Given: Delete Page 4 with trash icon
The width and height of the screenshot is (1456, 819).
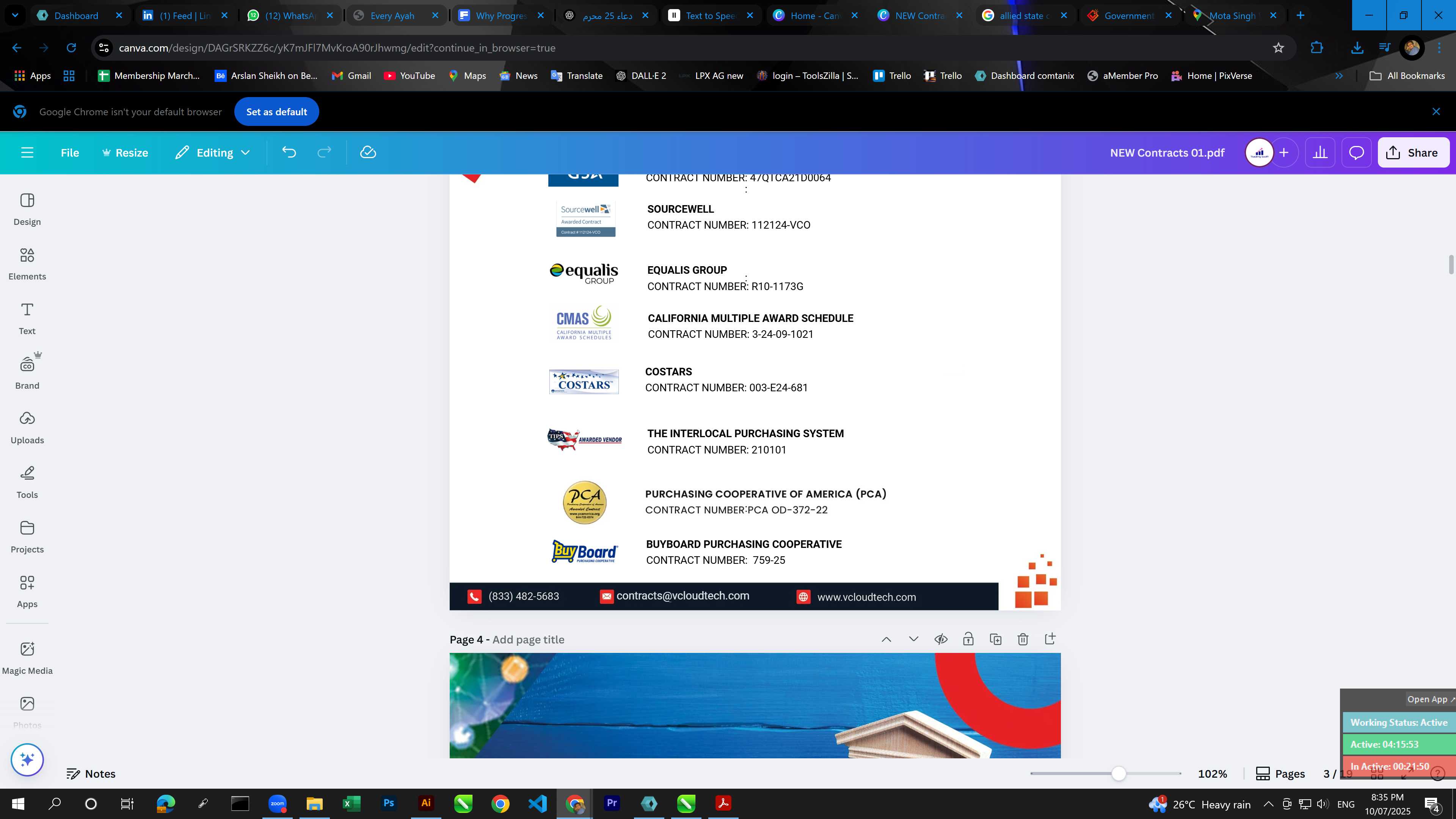Looking at the screenshot, I should coord(1023,639).
